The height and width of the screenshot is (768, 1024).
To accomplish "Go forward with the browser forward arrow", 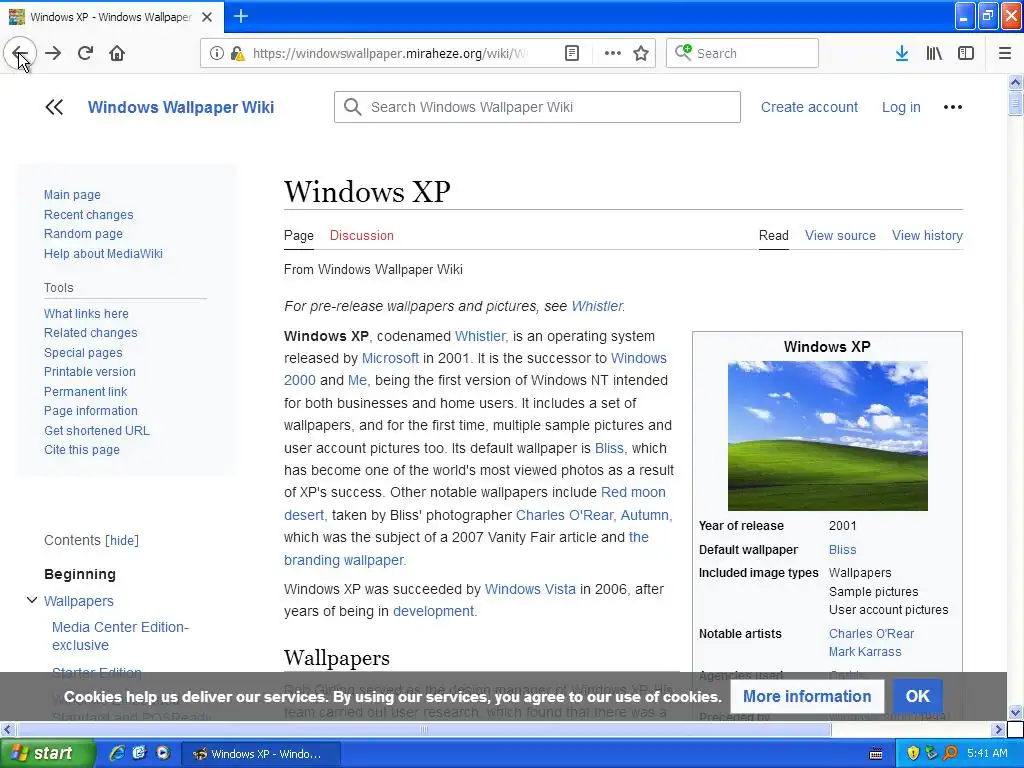I will pos(53,53).
